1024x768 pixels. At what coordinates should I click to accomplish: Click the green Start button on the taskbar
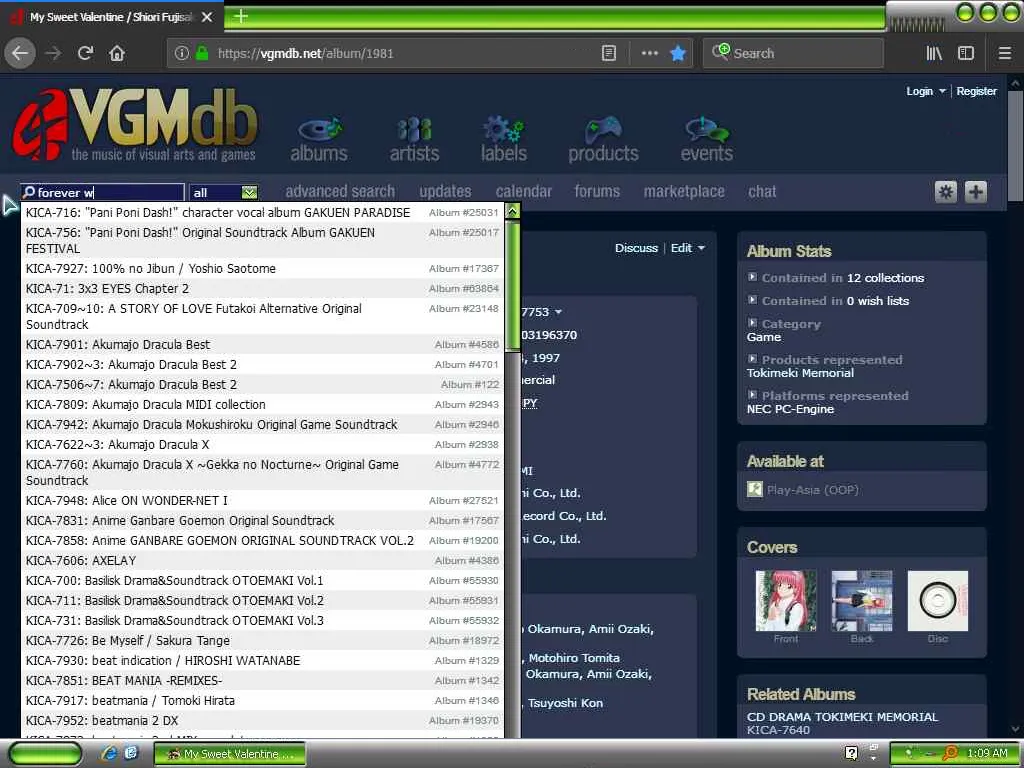[x=45, y=754]
